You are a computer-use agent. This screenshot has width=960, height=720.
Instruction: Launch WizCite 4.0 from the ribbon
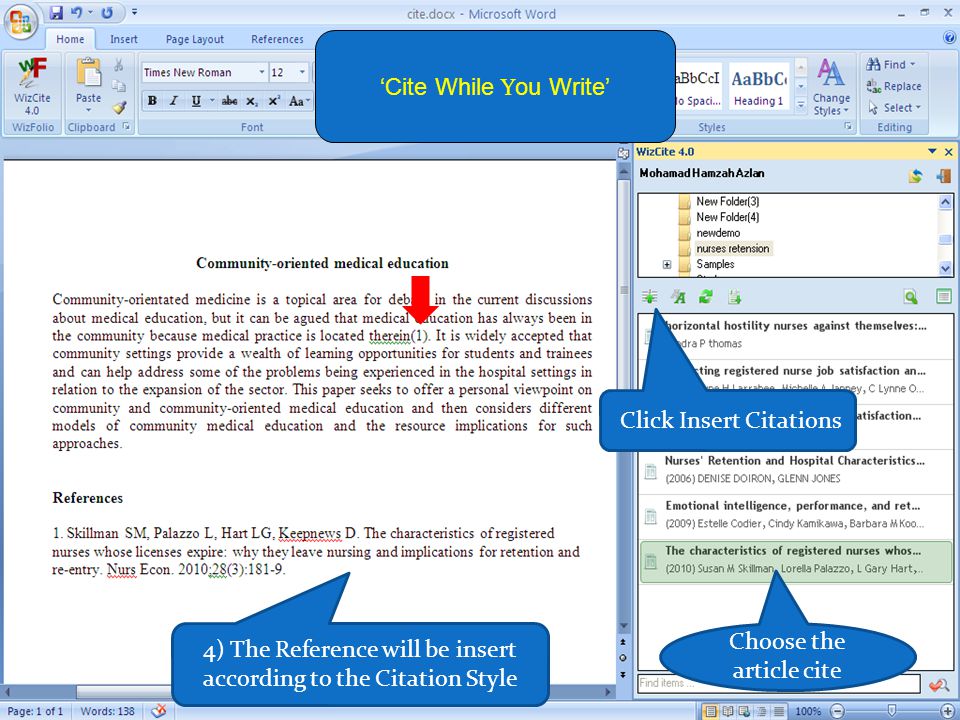point(32,86)
